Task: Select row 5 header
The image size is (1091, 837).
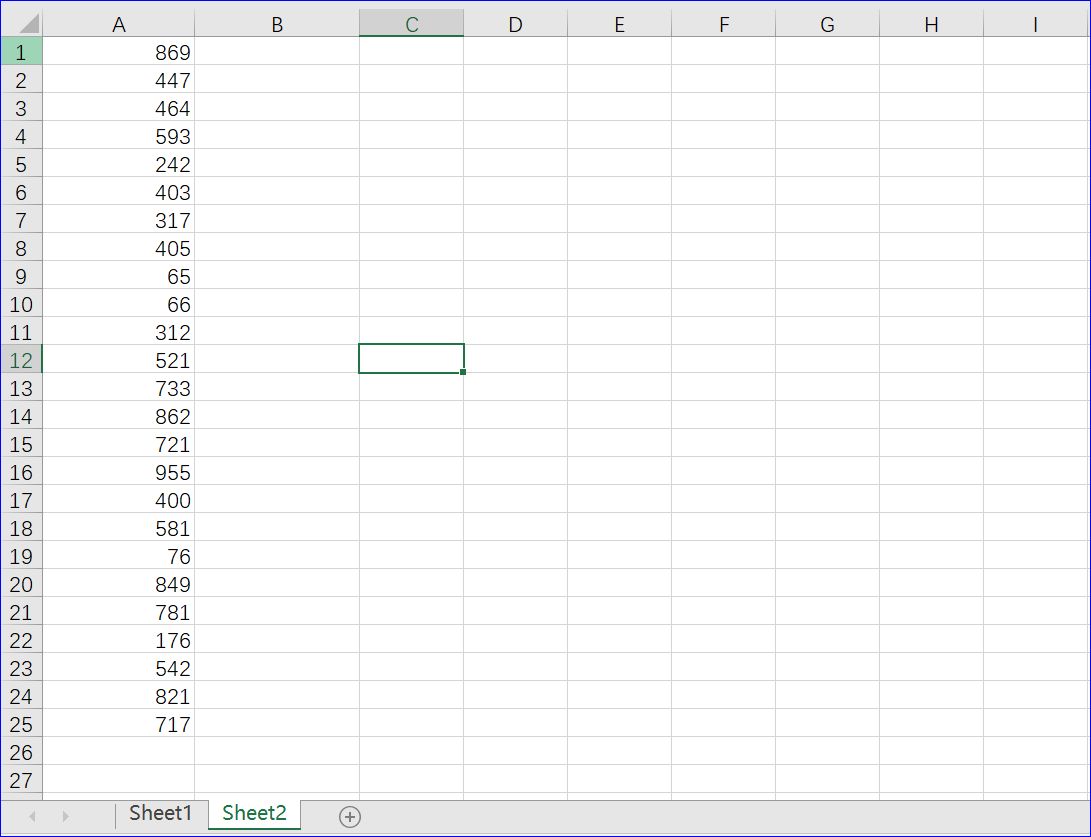Action: pyautogui.click(x=22, y=164)
